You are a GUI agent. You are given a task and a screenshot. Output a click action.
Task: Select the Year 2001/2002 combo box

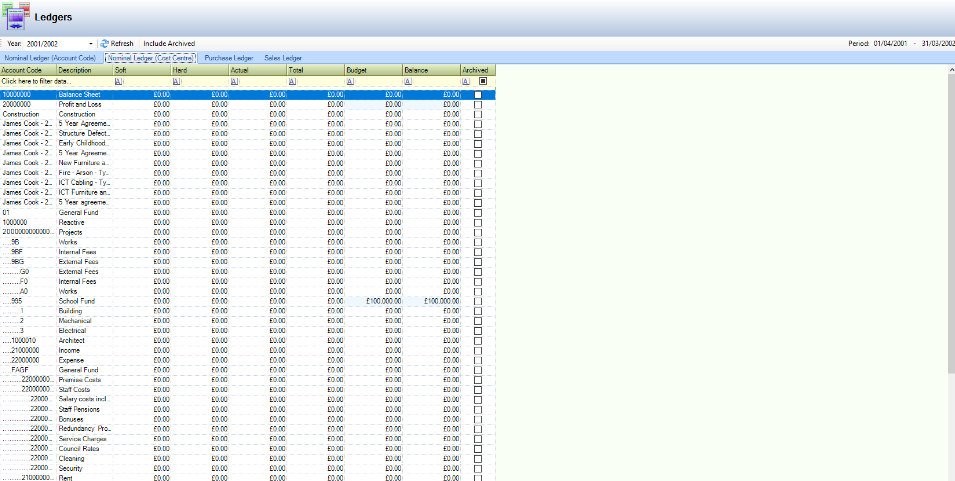55,44
